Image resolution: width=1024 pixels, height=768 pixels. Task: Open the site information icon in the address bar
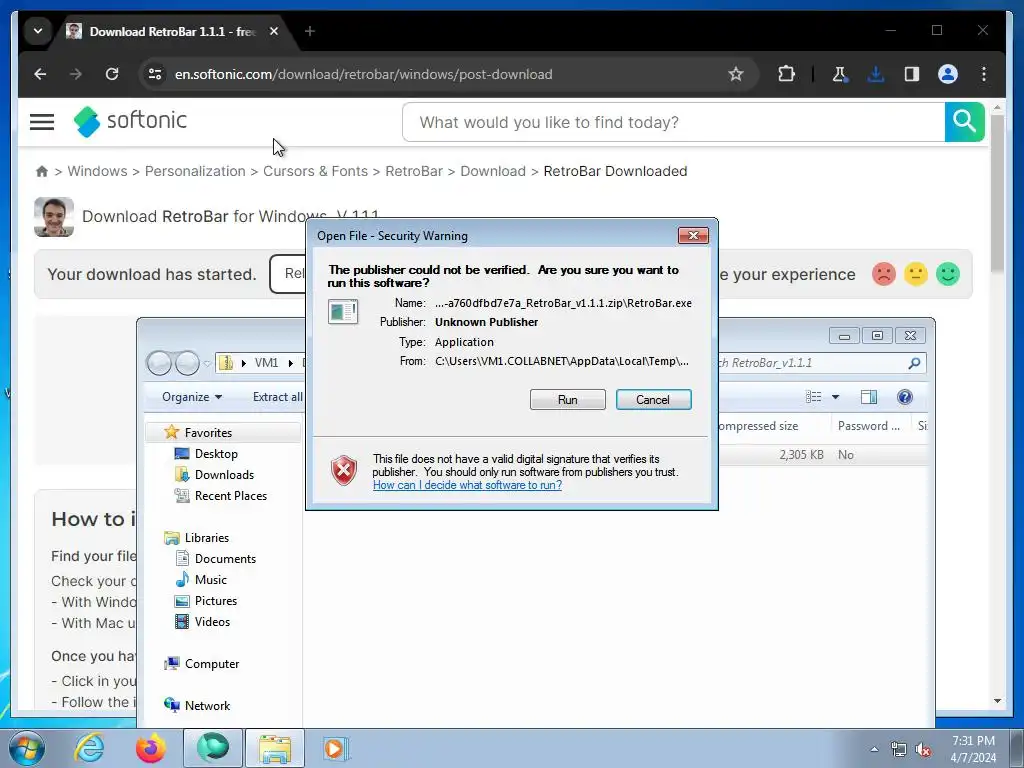click(x=155, y=74)
